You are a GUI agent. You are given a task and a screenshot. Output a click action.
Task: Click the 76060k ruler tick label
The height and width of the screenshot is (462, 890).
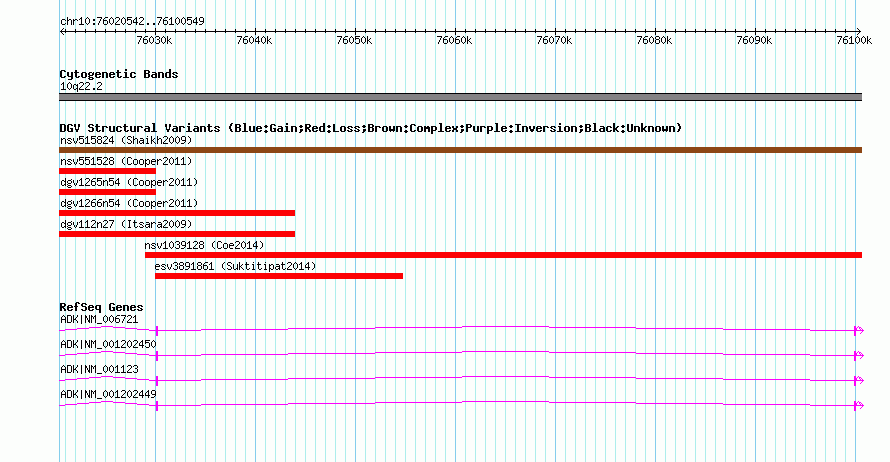(x=454, y=40)
